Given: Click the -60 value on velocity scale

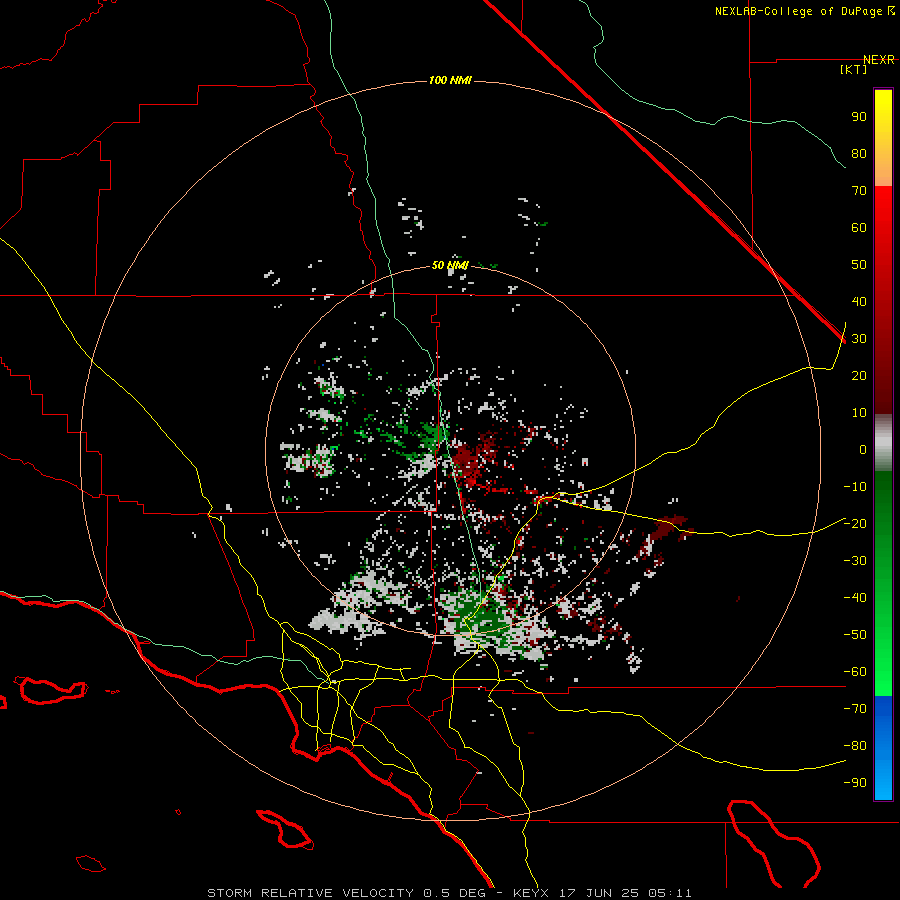Looking at the screenshot, I should [855, 672].
